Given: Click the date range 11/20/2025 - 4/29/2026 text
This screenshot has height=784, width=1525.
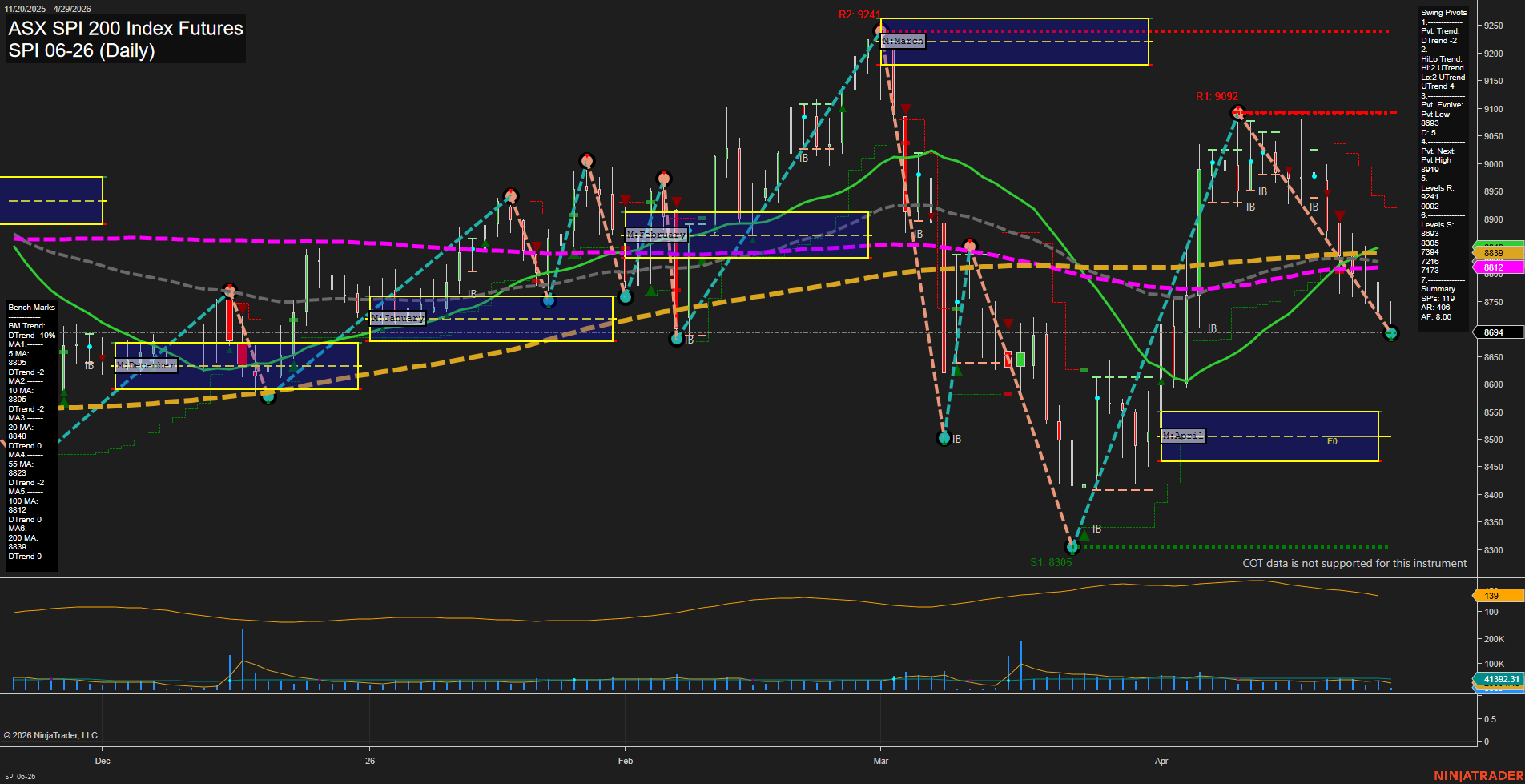Looking at the screenshot, I should pyautogui.click(x=49, y=8).
